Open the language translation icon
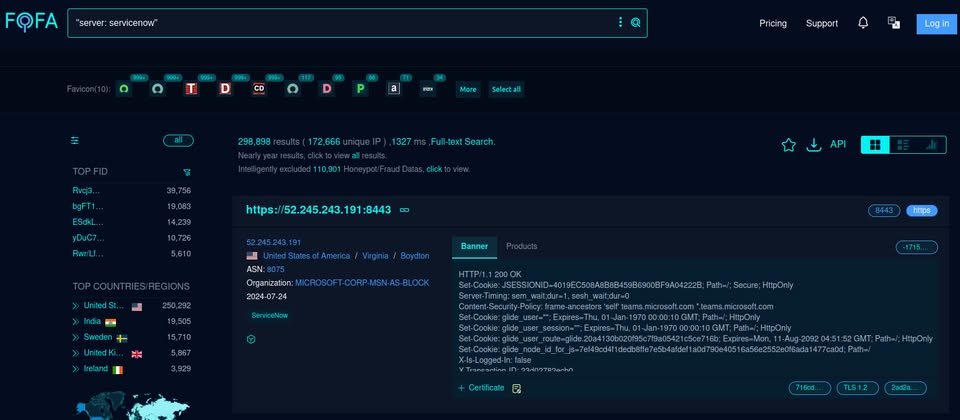The height and width of the screenshot is (420, 960). 894,23
